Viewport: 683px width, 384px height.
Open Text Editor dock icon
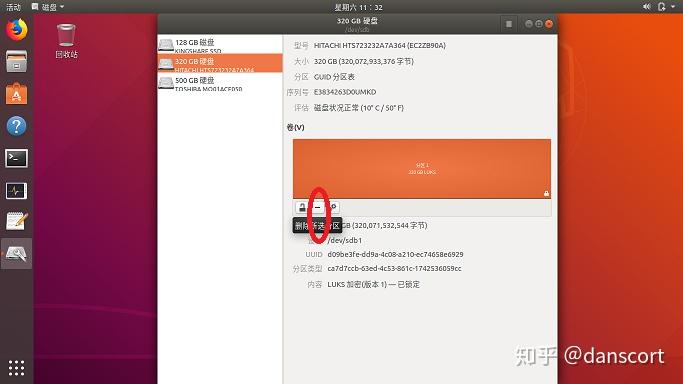click(x=16, y=221)
